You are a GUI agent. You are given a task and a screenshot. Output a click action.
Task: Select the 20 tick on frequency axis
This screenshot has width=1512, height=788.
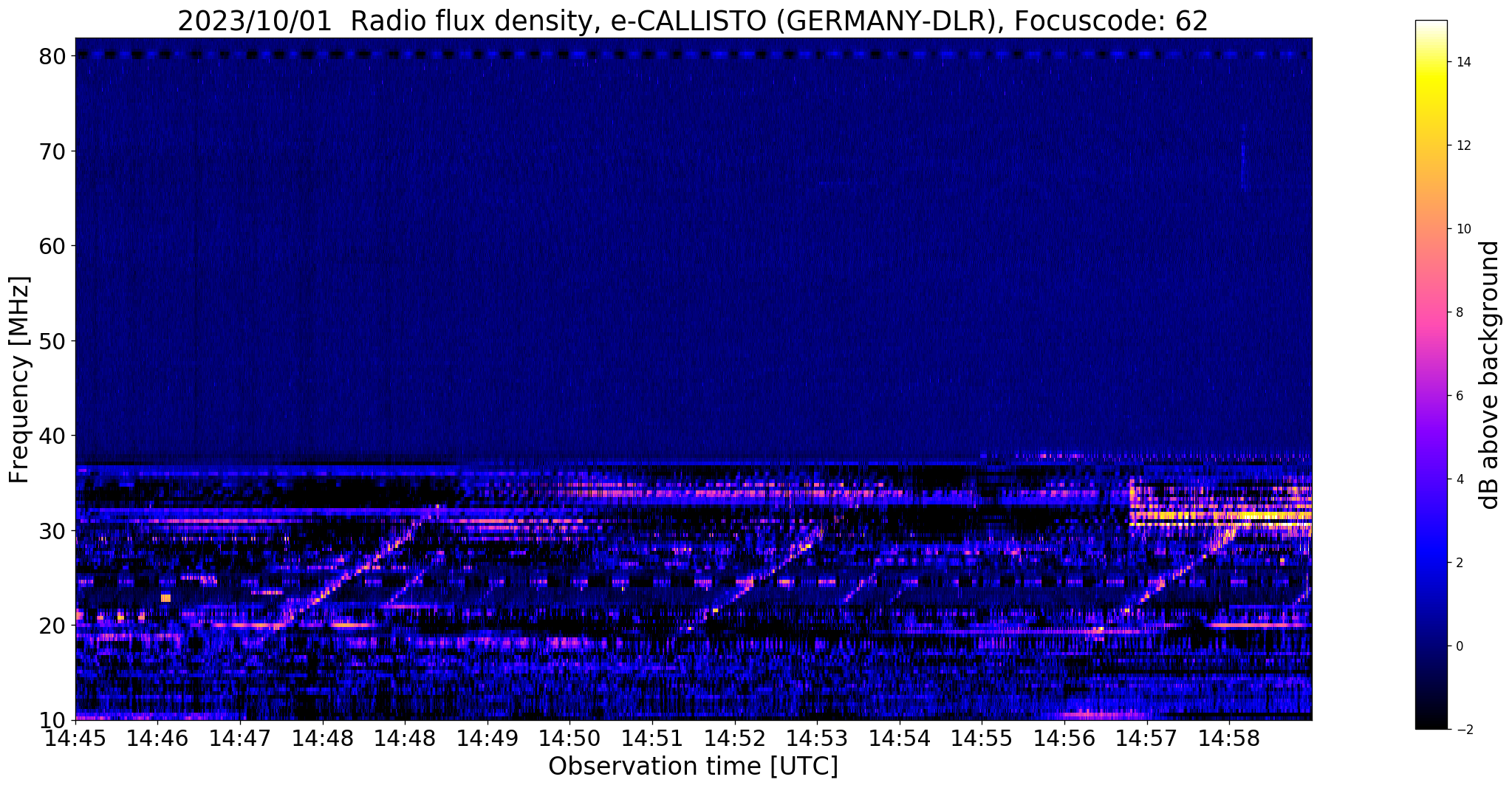pos(53,626)
